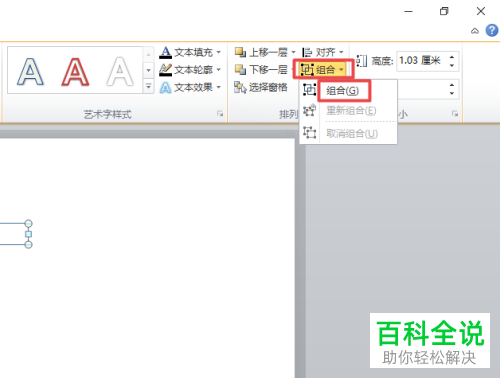Open 艺术字样式 dialog launcher
Screen dimensions: 500x378
click(220, 114)
